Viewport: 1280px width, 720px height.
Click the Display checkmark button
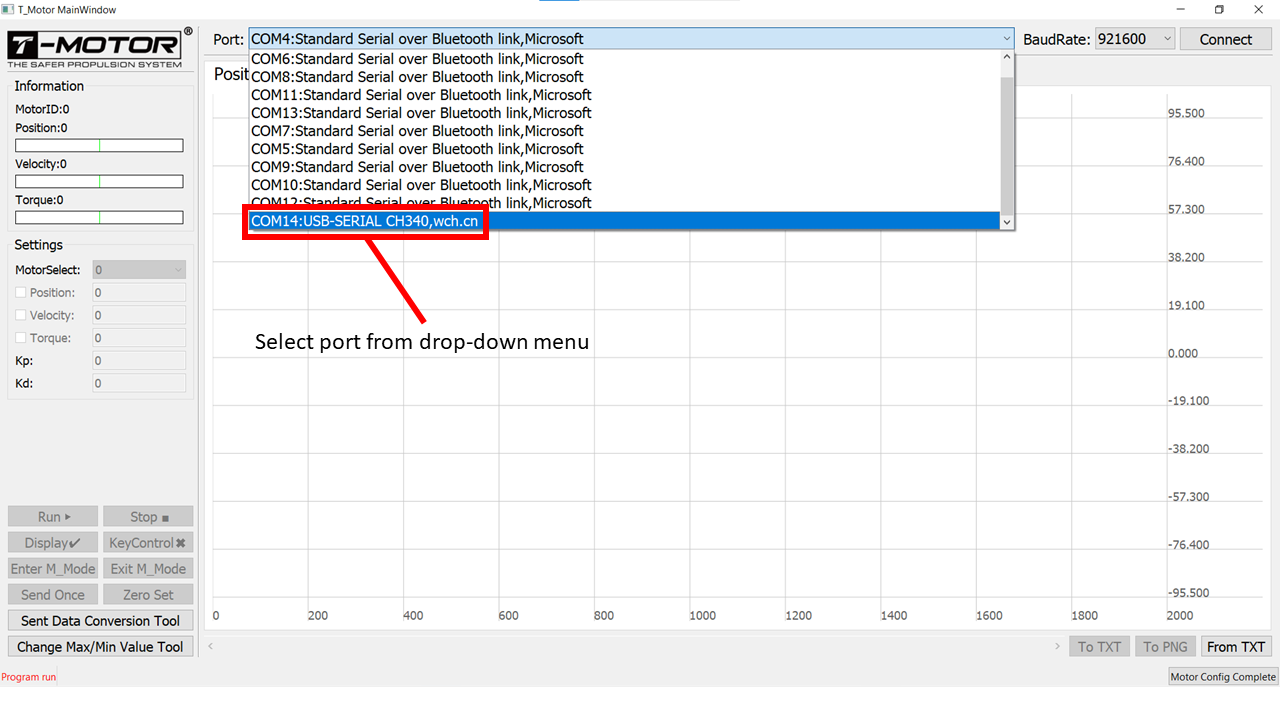[53, 543]
